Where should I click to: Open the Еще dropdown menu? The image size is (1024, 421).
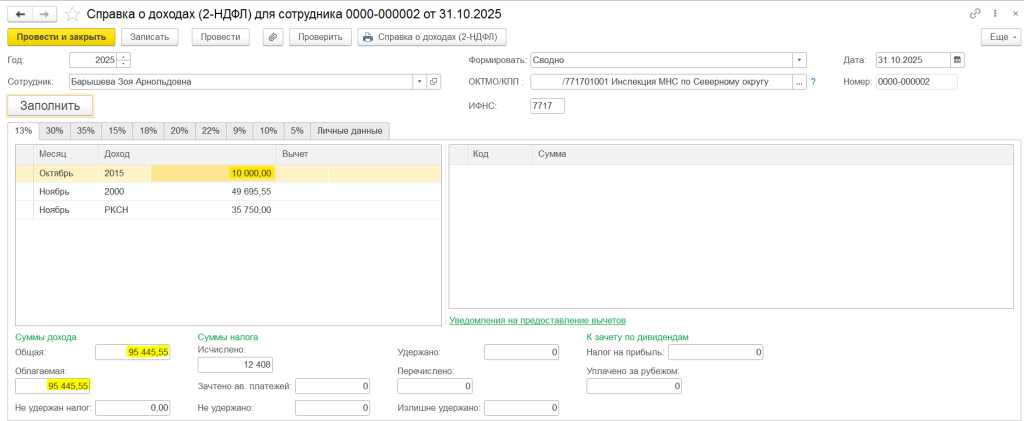(999, 37)
